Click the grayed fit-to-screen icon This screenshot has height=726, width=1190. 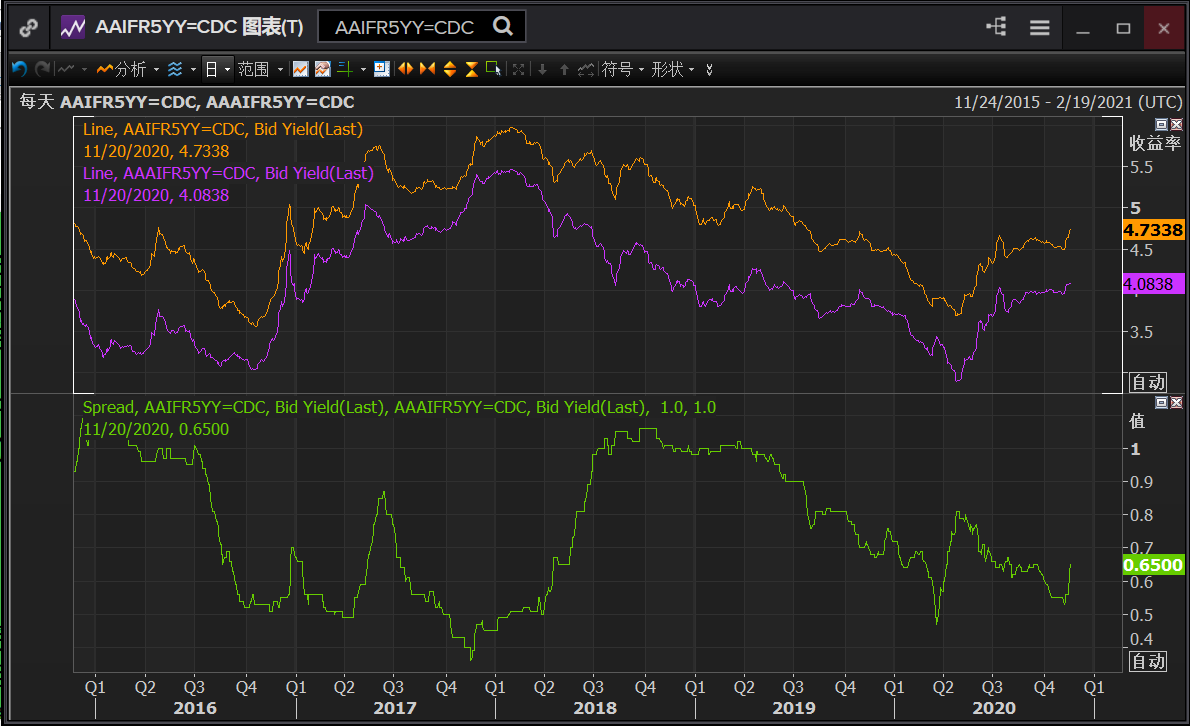[518, 69]
